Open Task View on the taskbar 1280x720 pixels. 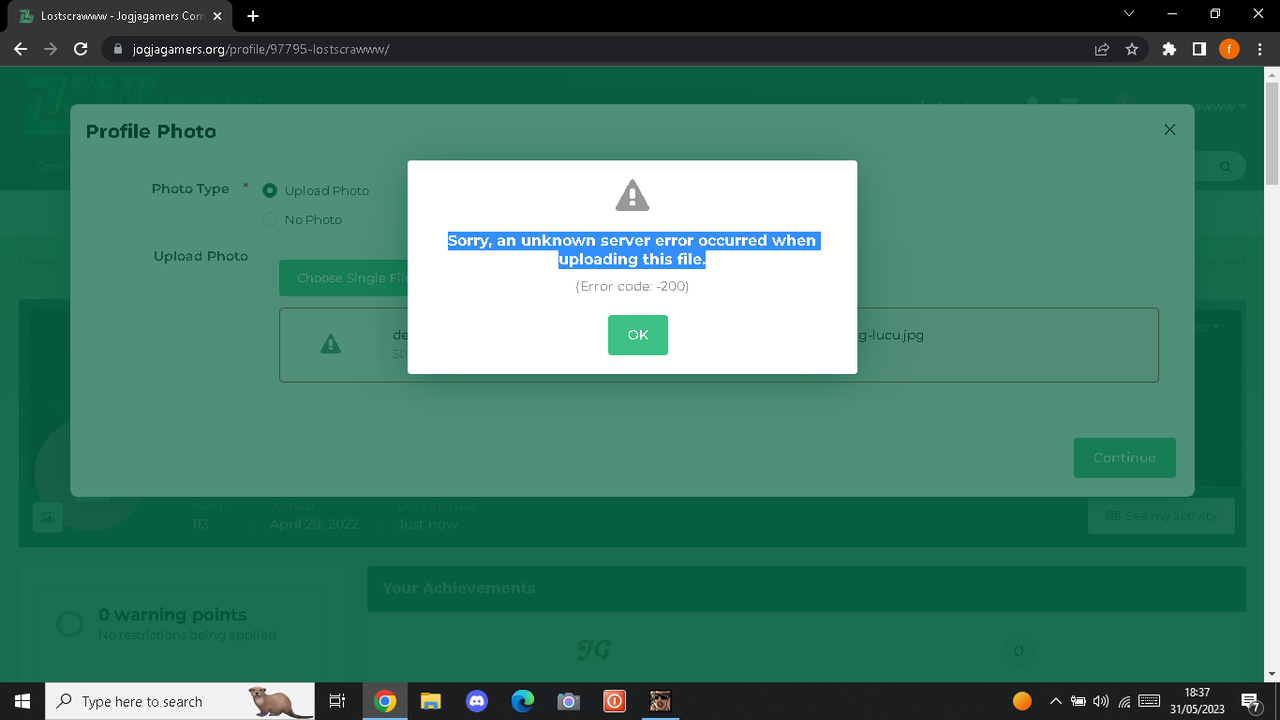337,701
